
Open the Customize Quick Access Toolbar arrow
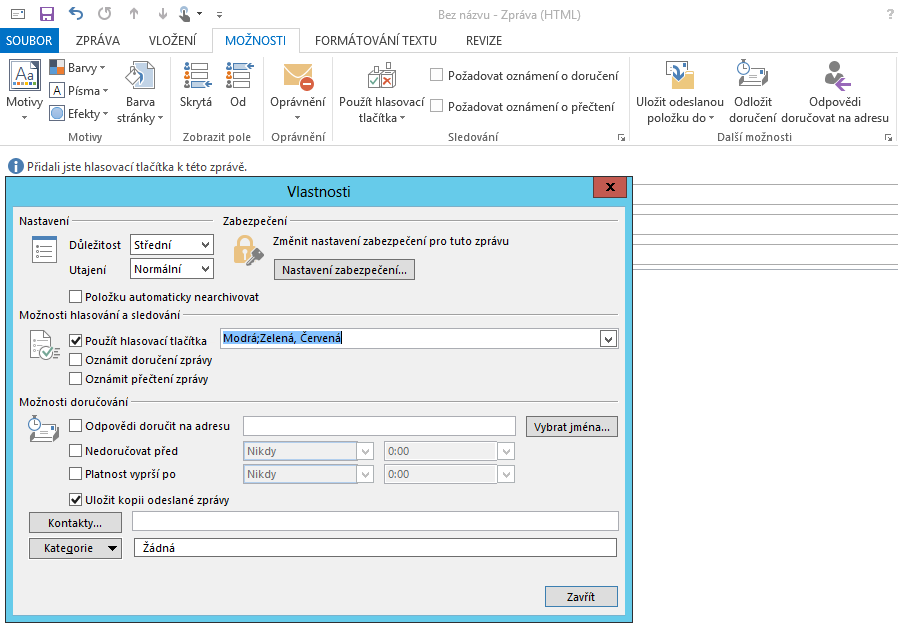[219, 15]
